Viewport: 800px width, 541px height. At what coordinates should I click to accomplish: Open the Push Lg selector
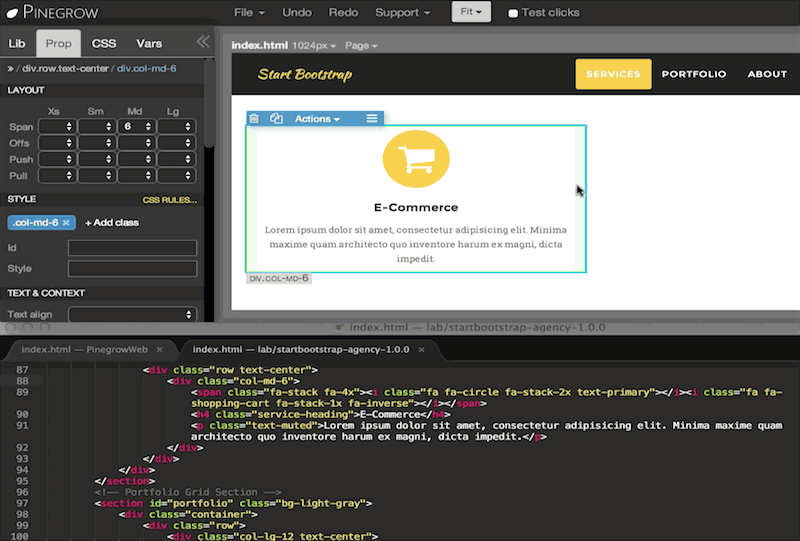pos(177,159)
